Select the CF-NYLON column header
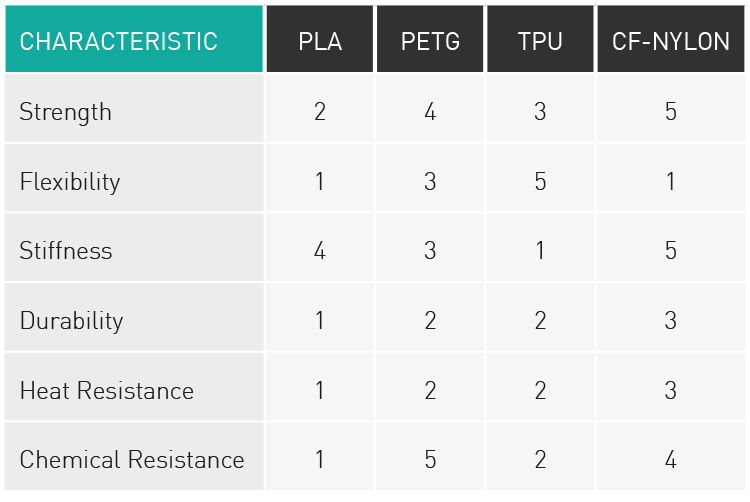750x502 pixels. [671, 39]
